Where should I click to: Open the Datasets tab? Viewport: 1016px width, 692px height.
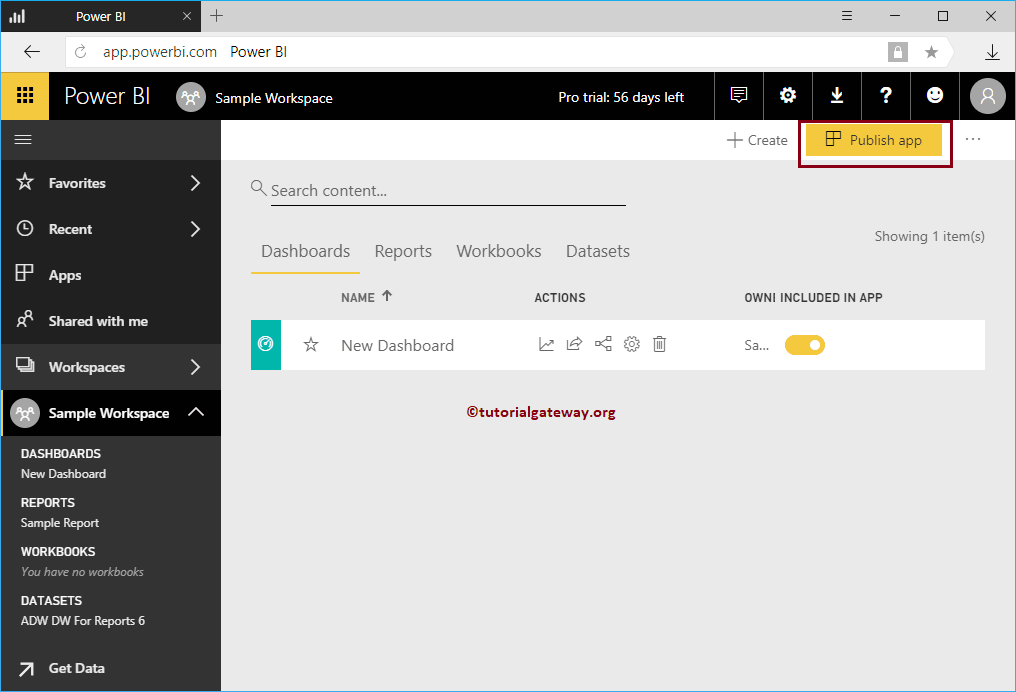tap(597, 251)
